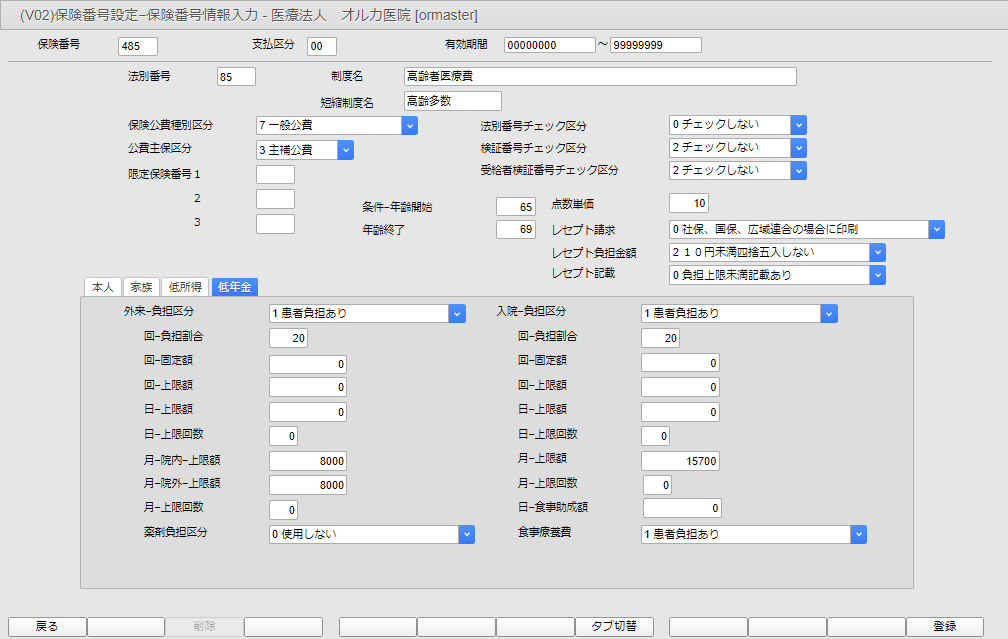This screenshot has width=1008, height=639.
Task: Click the outpatient 日−上限回数 field
Action: click(284, 436)
